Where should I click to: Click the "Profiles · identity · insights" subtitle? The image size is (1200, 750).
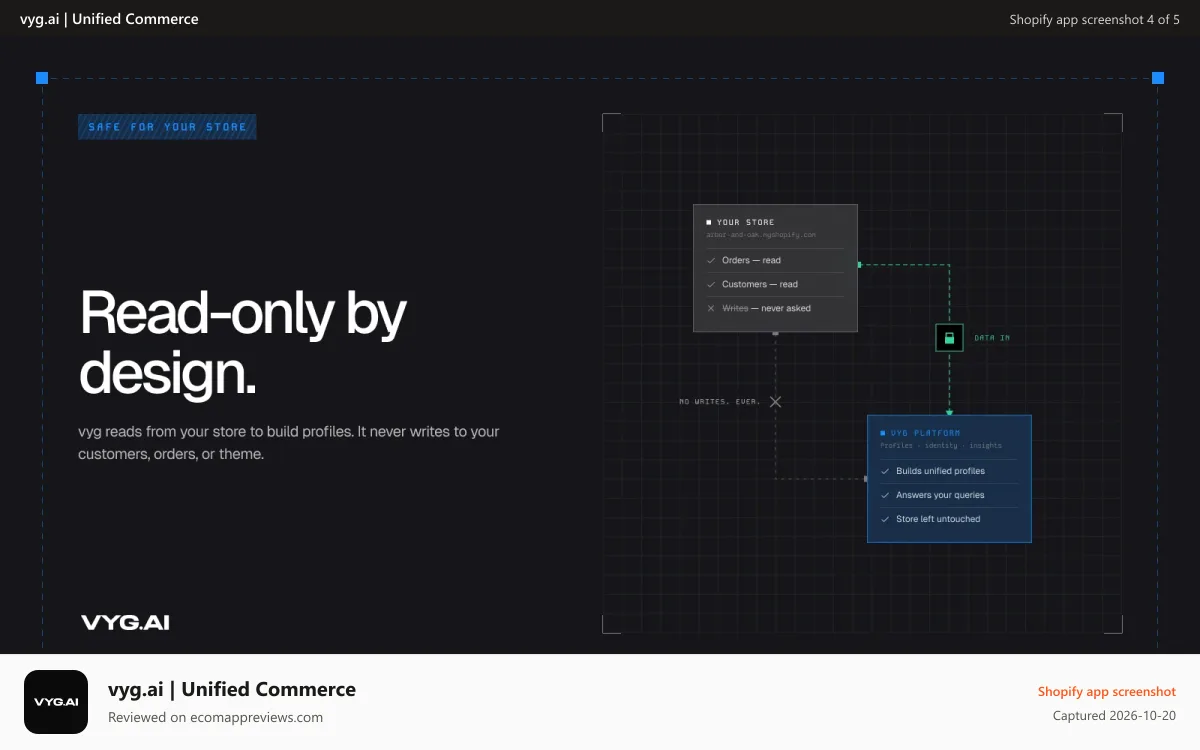tap(941, 446)
